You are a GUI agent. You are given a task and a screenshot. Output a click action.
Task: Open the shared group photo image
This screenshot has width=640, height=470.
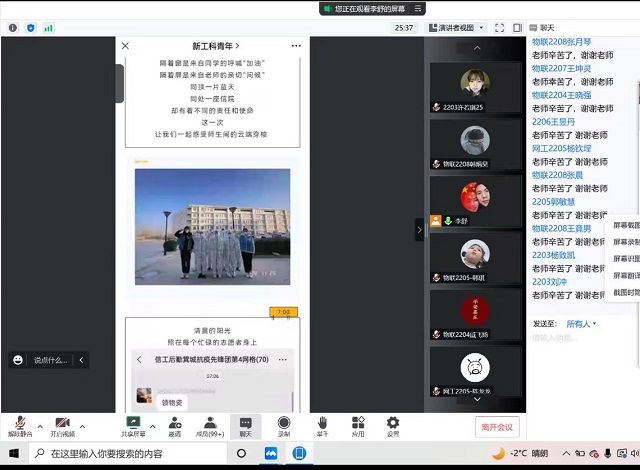[213, 227]
